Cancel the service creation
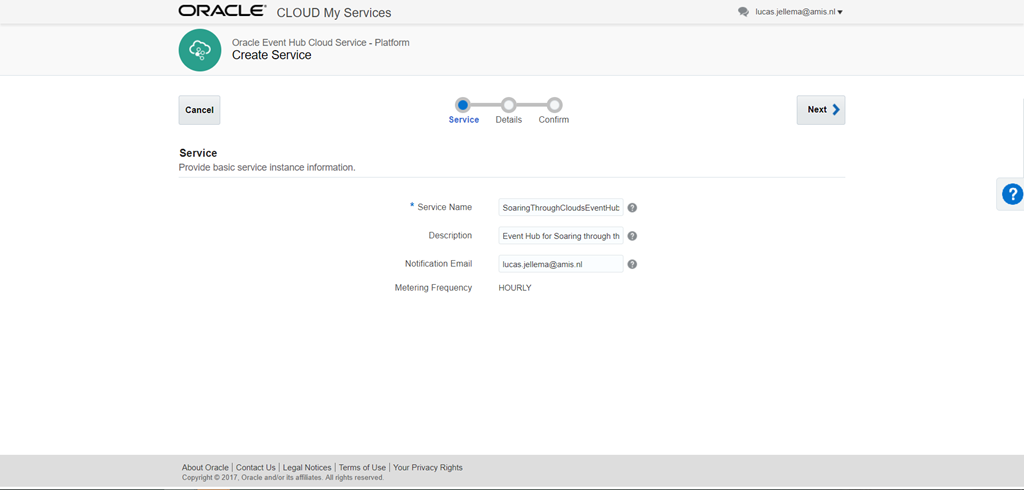1024x490 pixels. [199, 110]
